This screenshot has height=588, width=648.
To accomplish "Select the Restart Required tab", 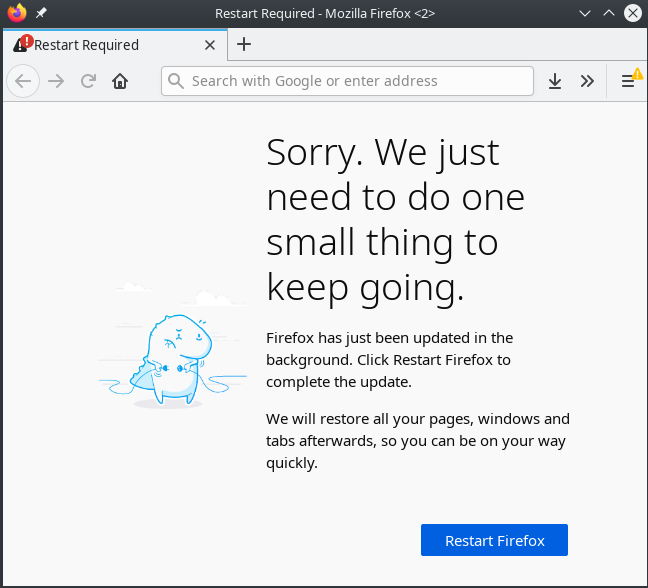I will click(115, 45).
